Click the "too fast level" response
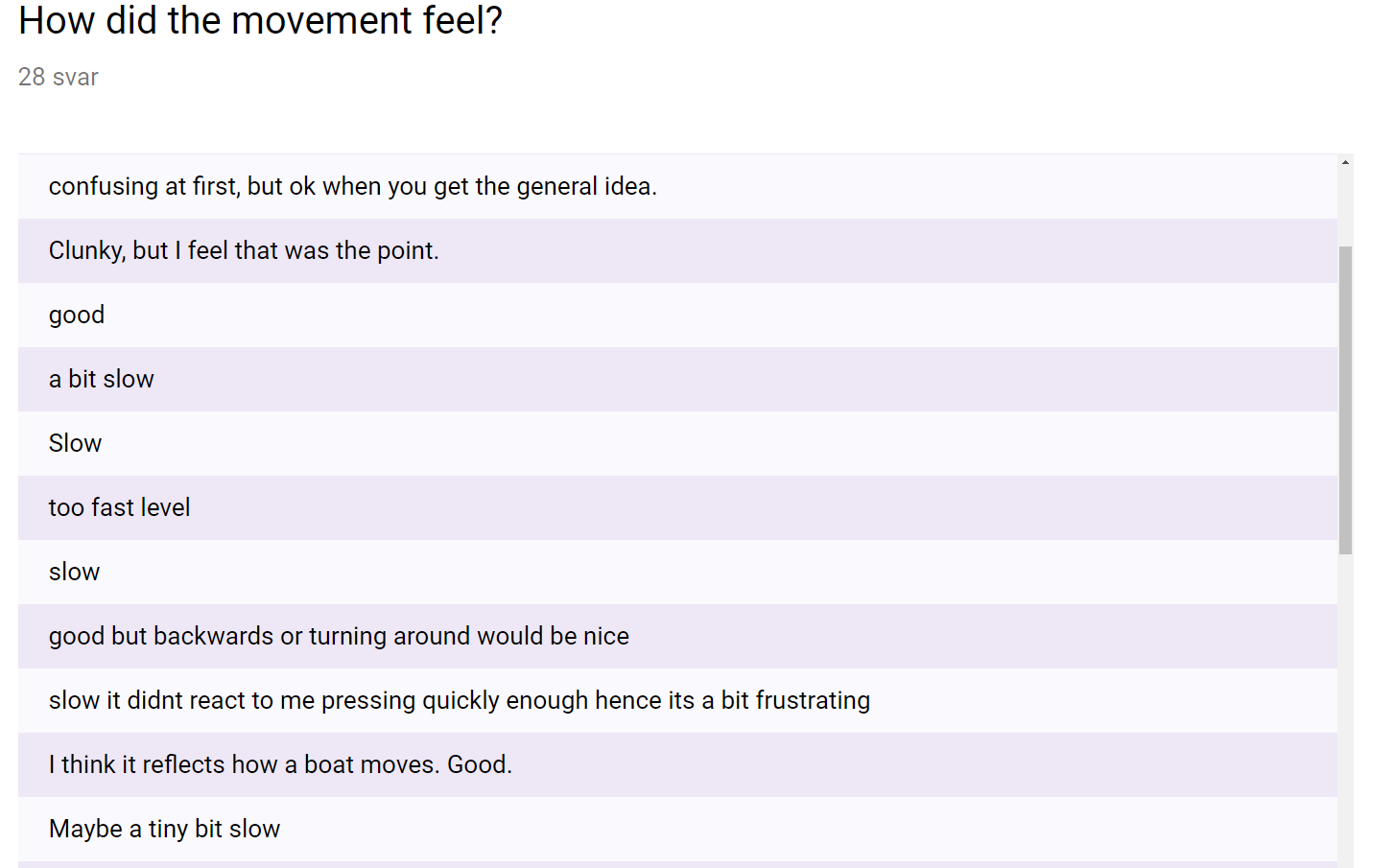The width and height of the screenshot is (1394, 868). coord(120,507)
